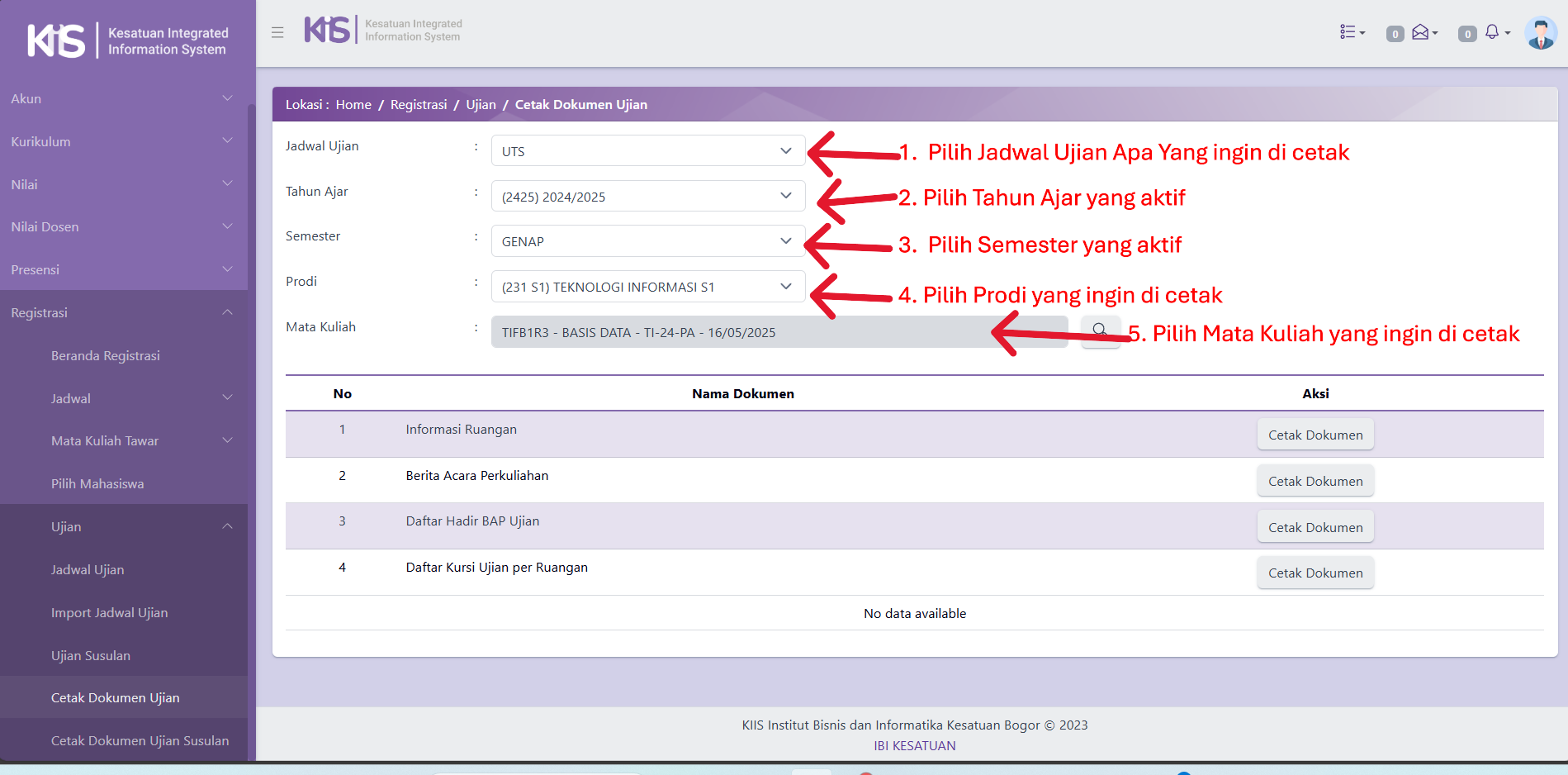Click the KIIS logo in top header
This screenshot has width=1568, height=775.
pos(328,31)
